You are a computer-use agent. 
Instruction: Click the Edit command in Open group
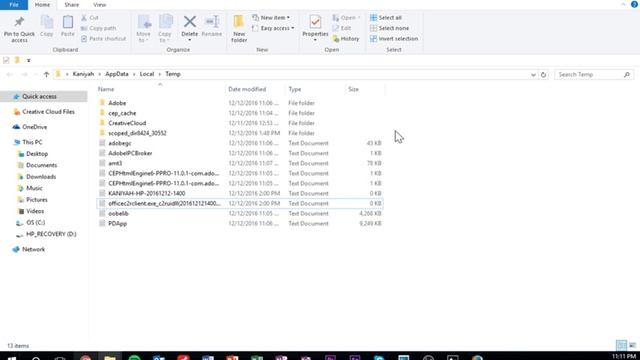coord(342,28)
